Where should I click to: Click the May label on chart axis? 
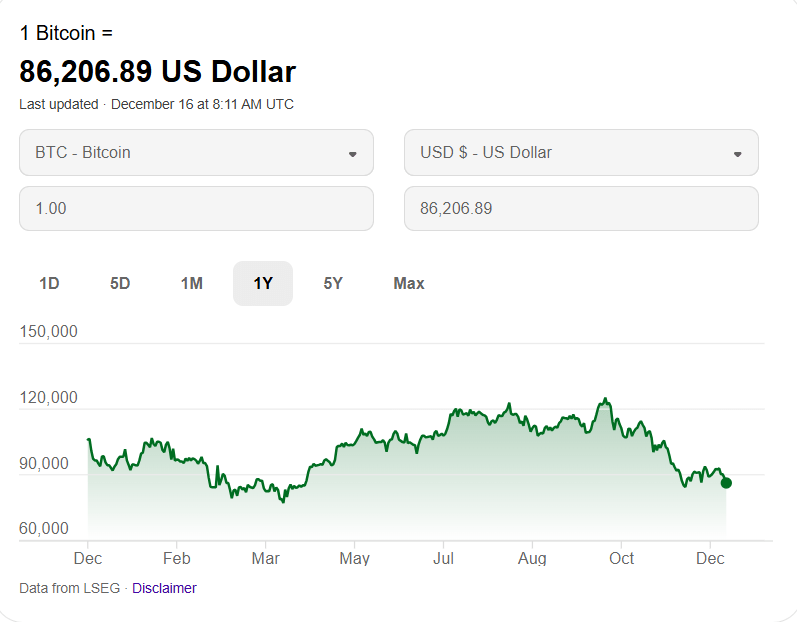(354, 558)
